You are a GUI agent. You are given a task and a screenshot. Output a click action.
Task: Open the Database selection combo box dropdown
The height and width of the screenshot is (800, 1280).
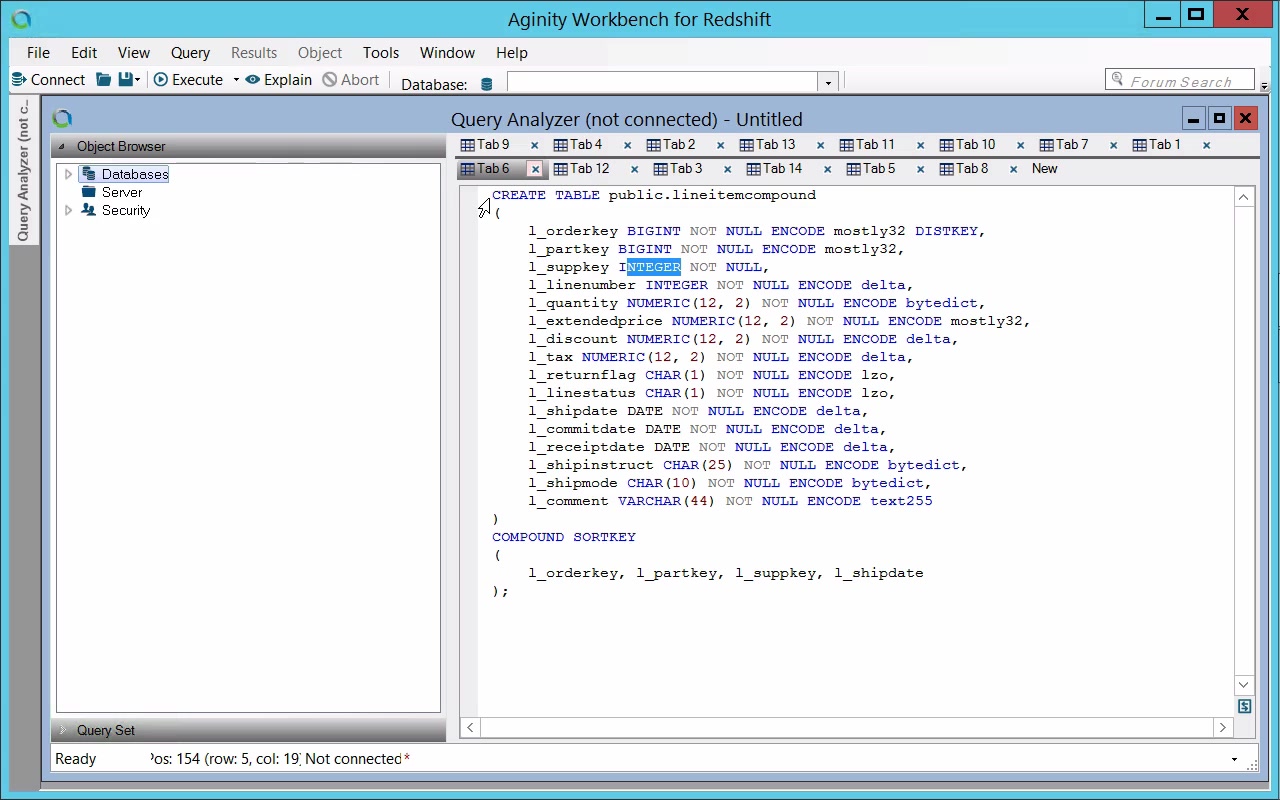point(827,83)
